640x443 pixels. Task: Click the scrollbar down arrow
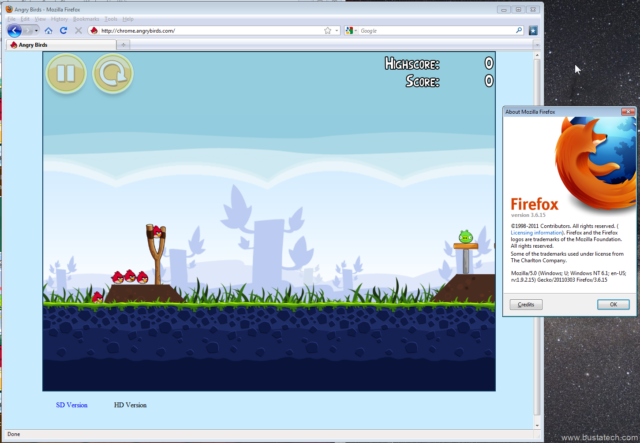click(537, 425)
